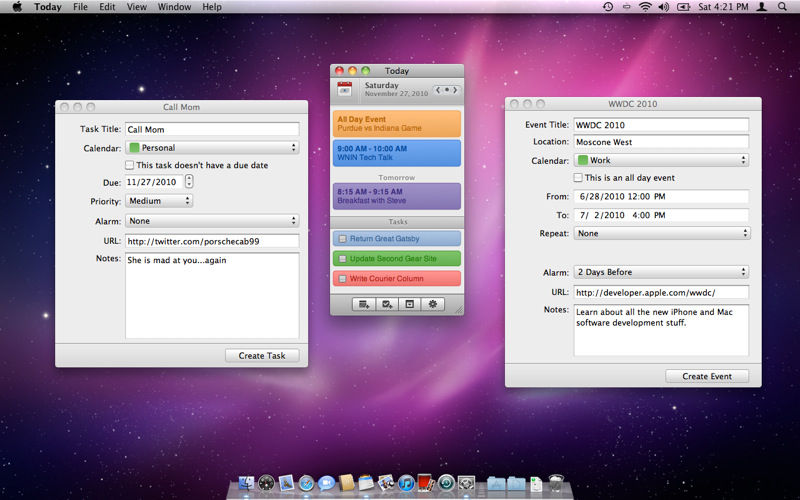Image resolution: width=800 pixels, height=500 pixels.
Task: Open the Window menu
Action: pyautogui.click(x=174, y=7)
